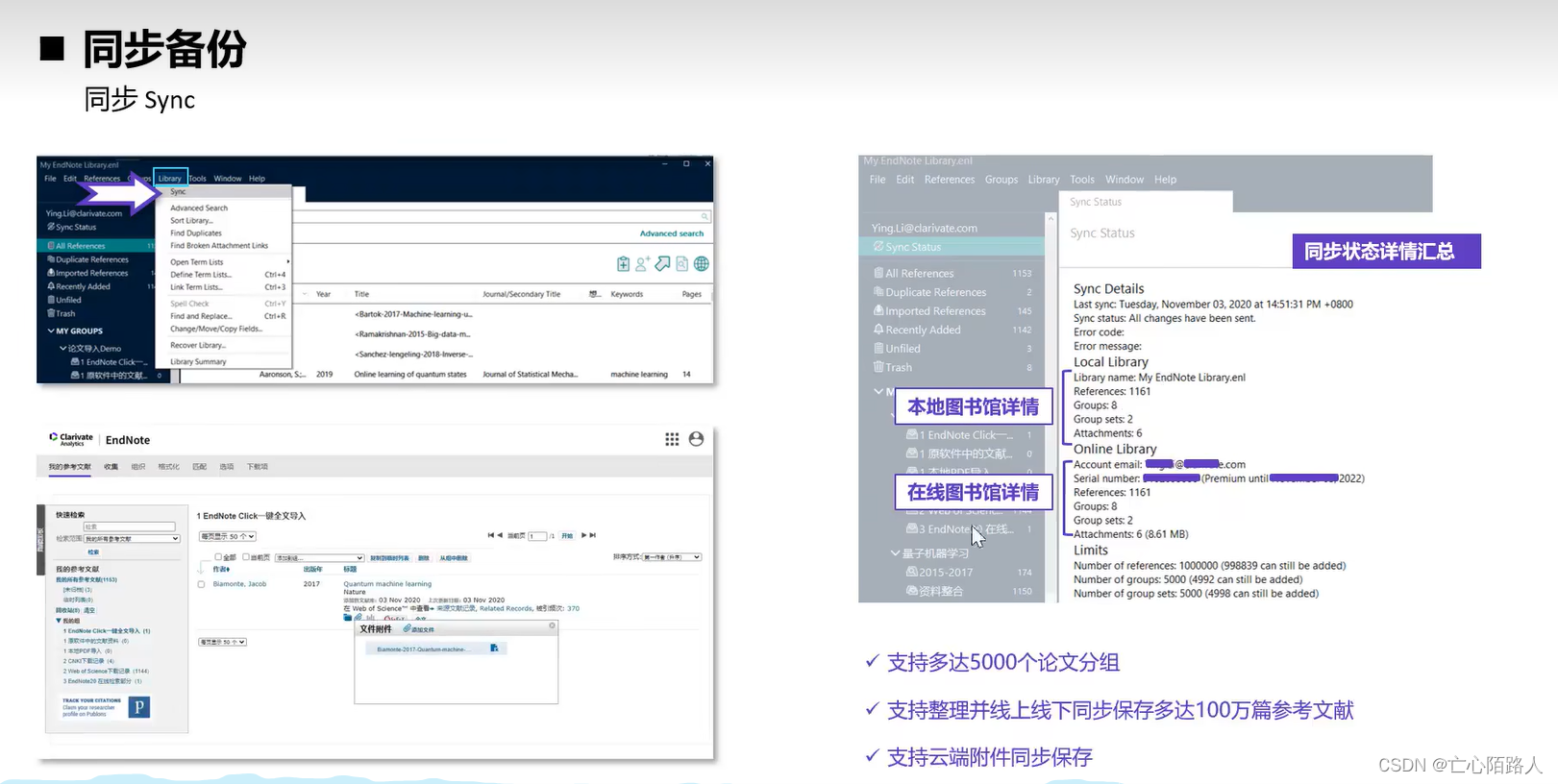Screen dimensions: 1558x784
Task: Click the 开始 page go button
Action: tap(567, 536)
